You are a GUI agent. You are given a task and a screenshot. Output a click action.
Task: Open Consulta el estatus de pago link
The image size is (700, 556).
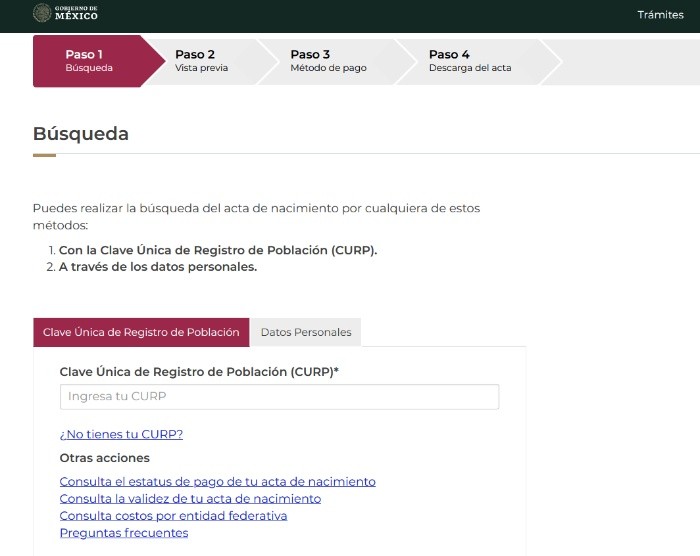[x=217, y=482]
